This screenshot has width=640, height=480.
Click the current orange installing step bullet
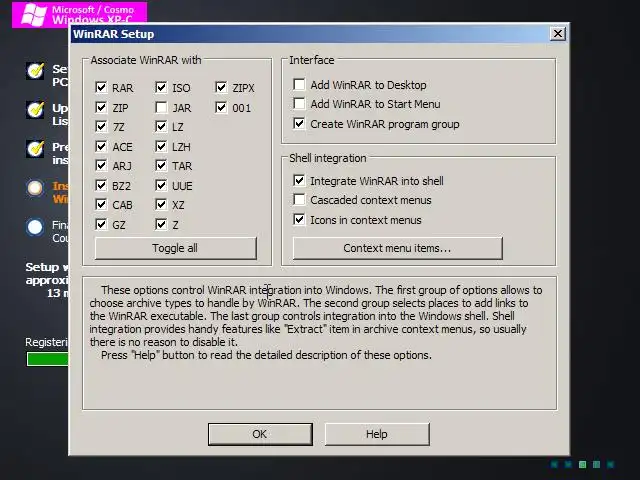coord(35,188)
